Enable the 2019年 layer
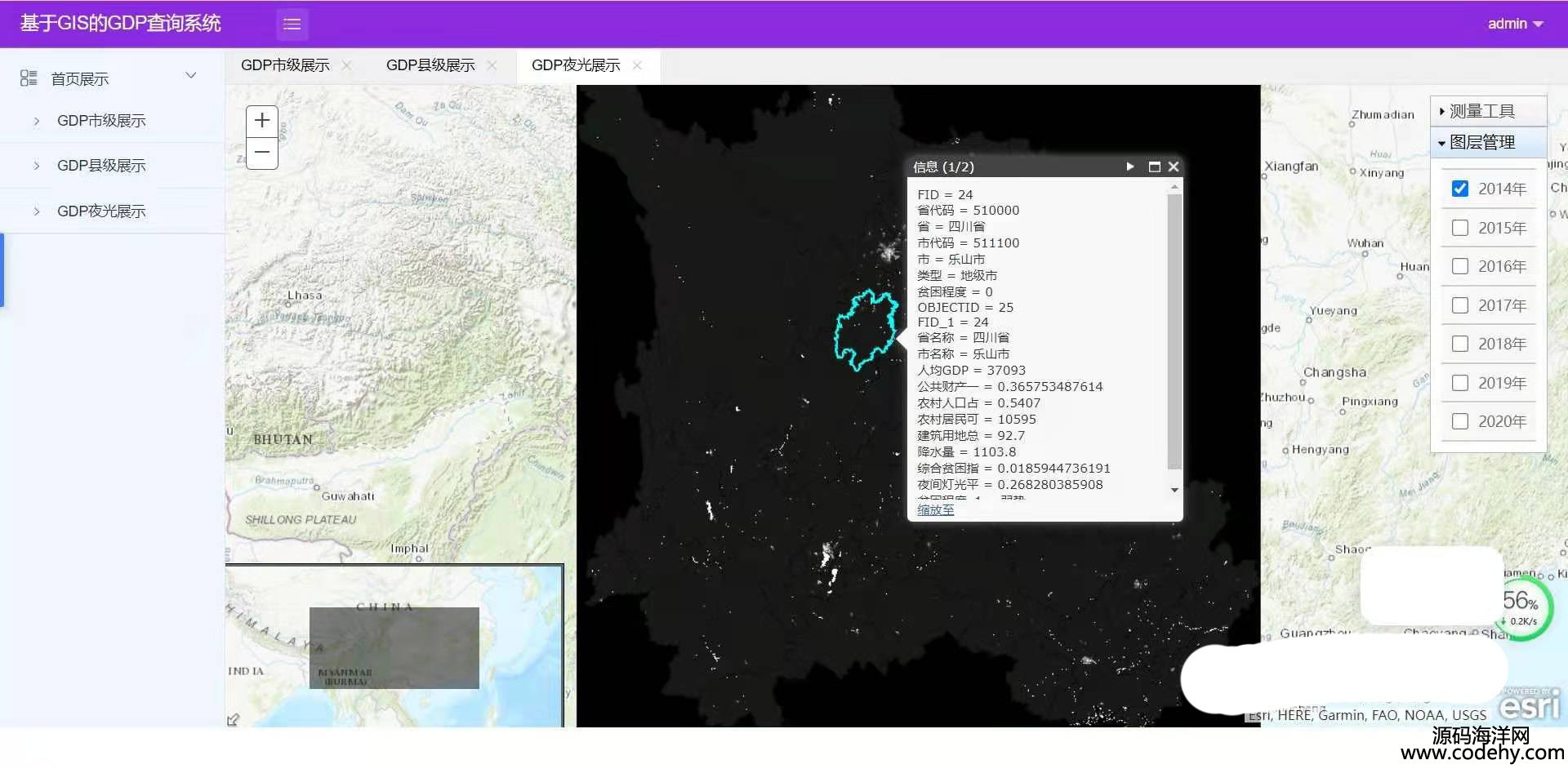Screen dimensions: 1568x769 [1460, 383]
